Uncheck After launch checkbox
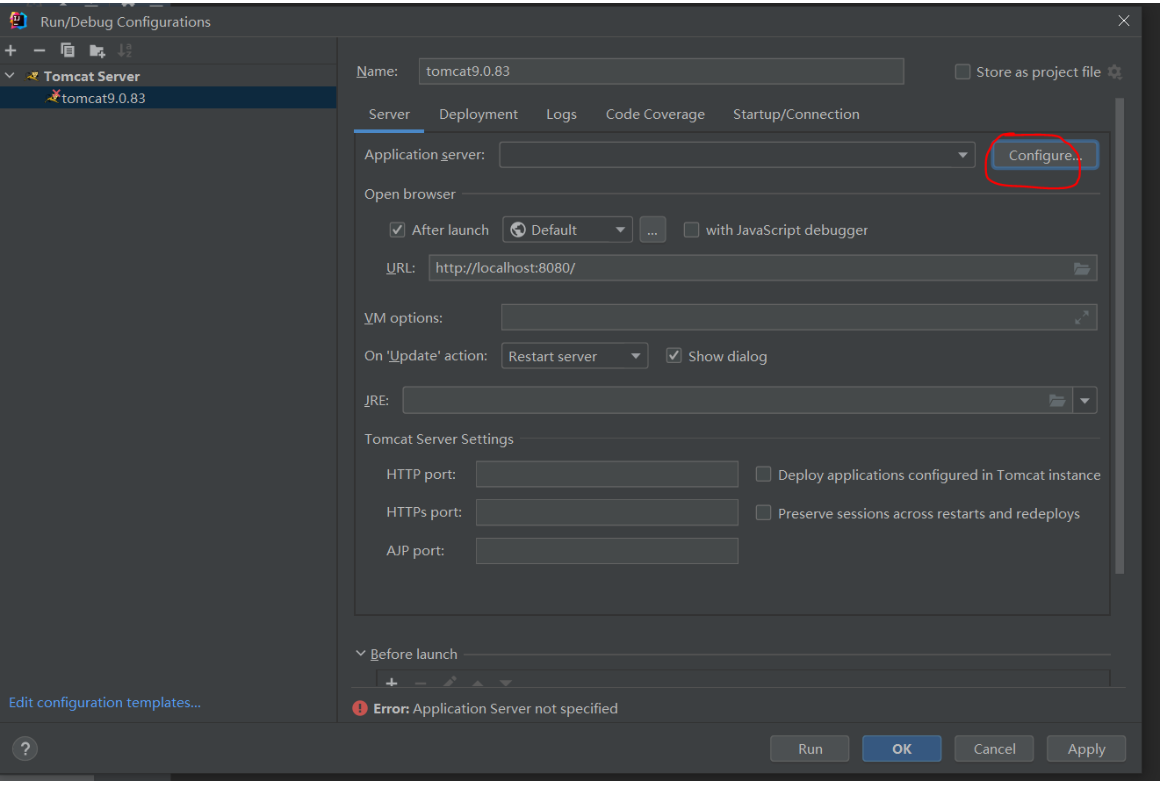The height and width of the screenshot is (786, 1167). [397, 230]
